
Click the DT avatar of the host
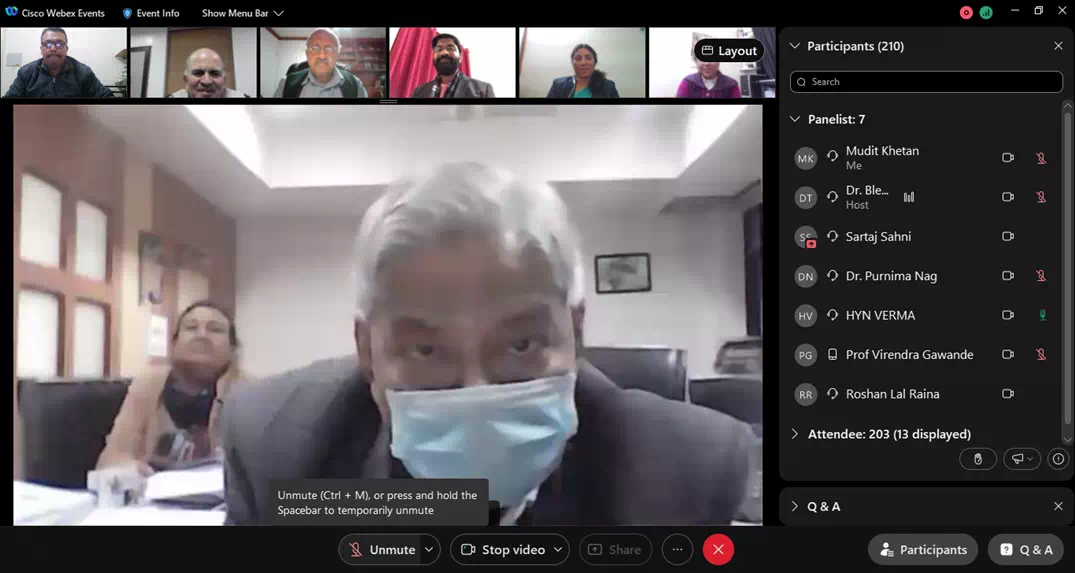806,198
